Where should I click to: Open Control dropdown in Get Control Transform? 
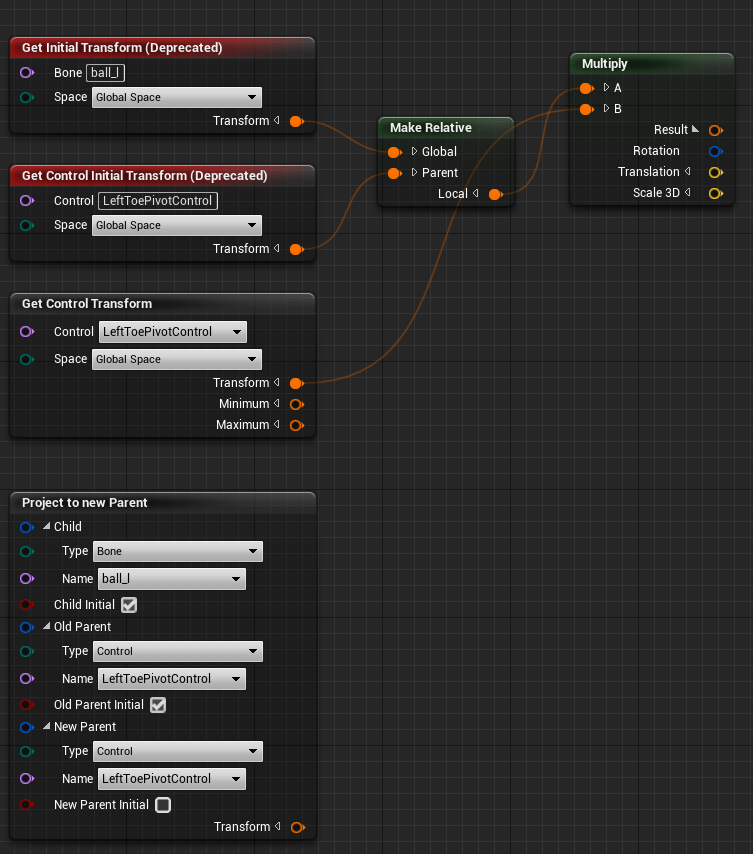click(173, 332)
